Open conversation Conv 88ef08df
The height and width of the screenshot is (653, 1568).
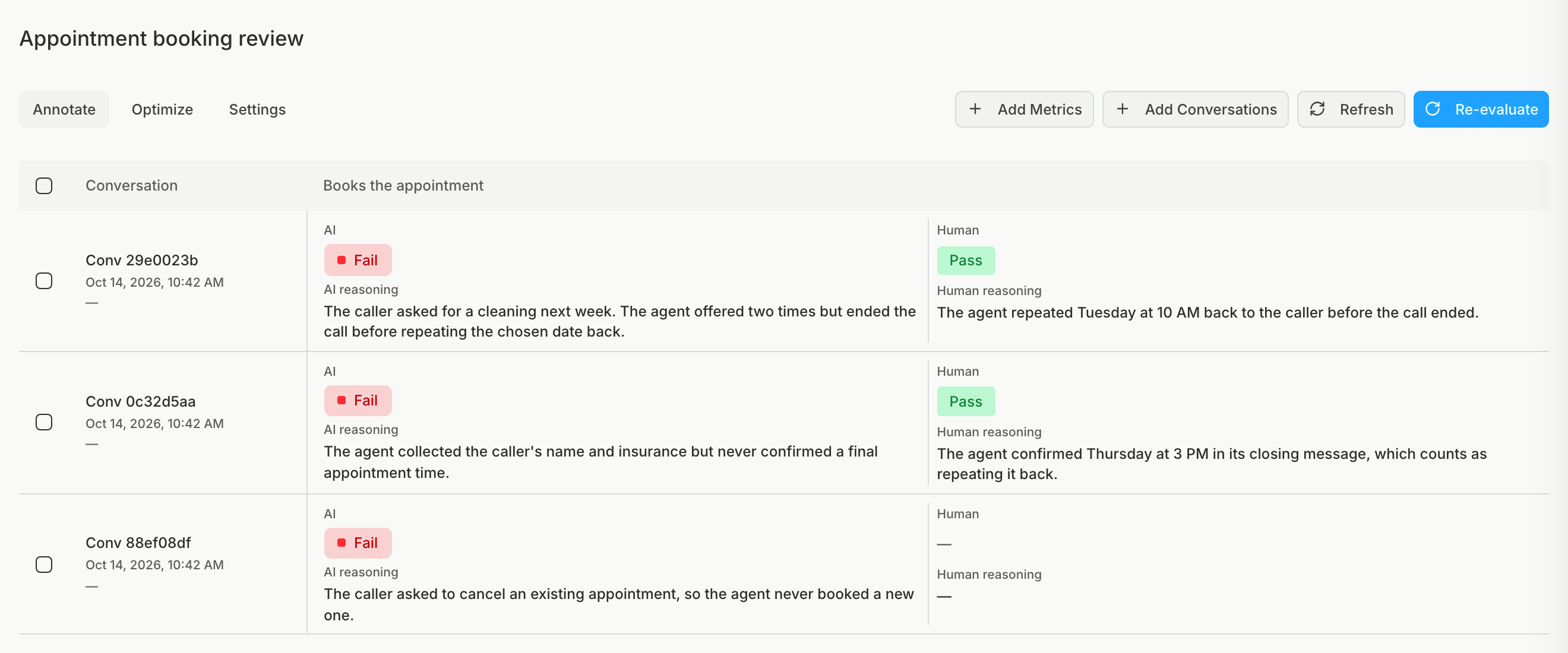click(x=138, y=543)
